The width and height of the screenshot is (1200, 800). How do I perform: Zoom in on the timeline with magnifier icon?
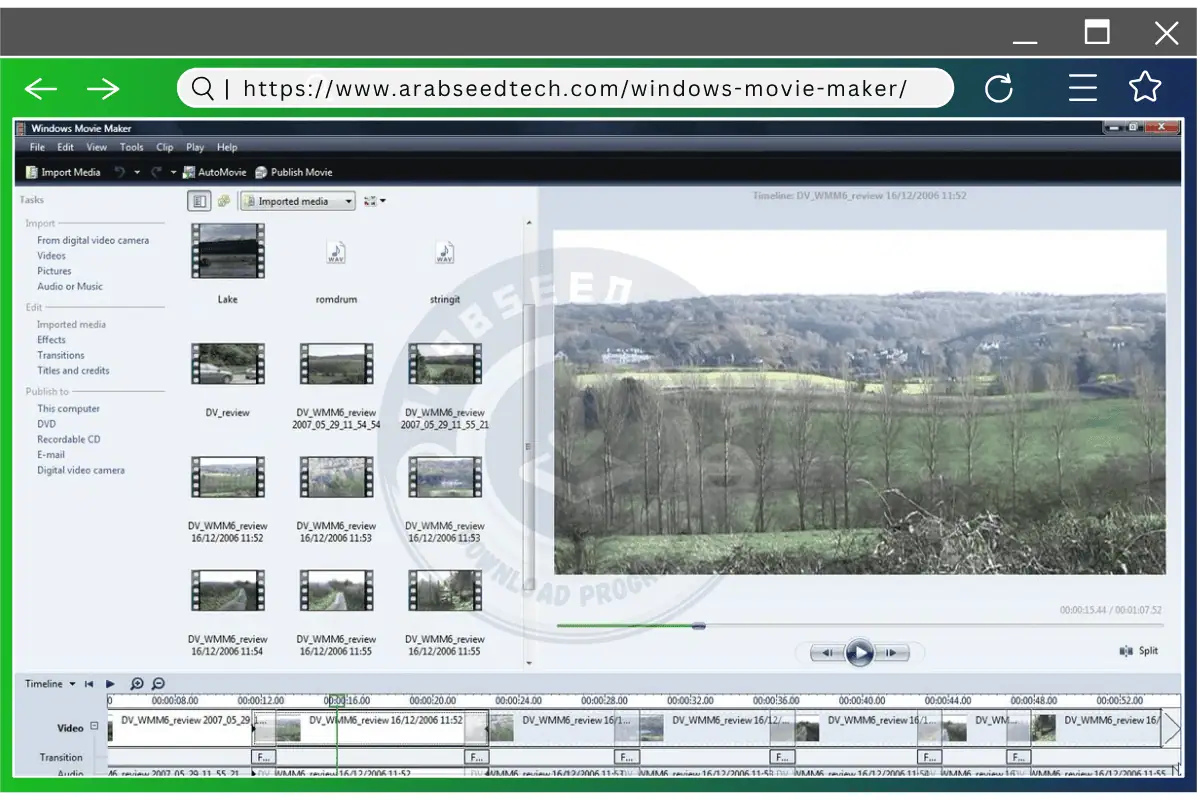pos(136,683)
